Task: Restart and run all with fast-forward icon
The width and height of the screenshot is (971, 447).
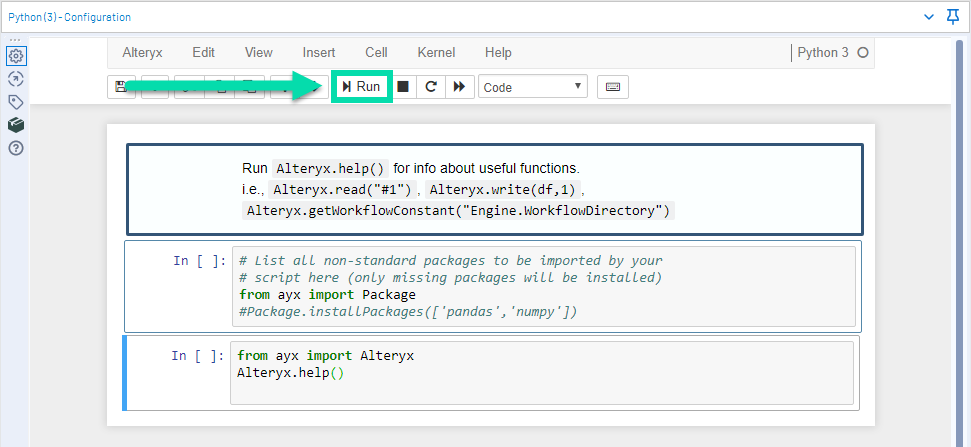Action: click(459, 87)
